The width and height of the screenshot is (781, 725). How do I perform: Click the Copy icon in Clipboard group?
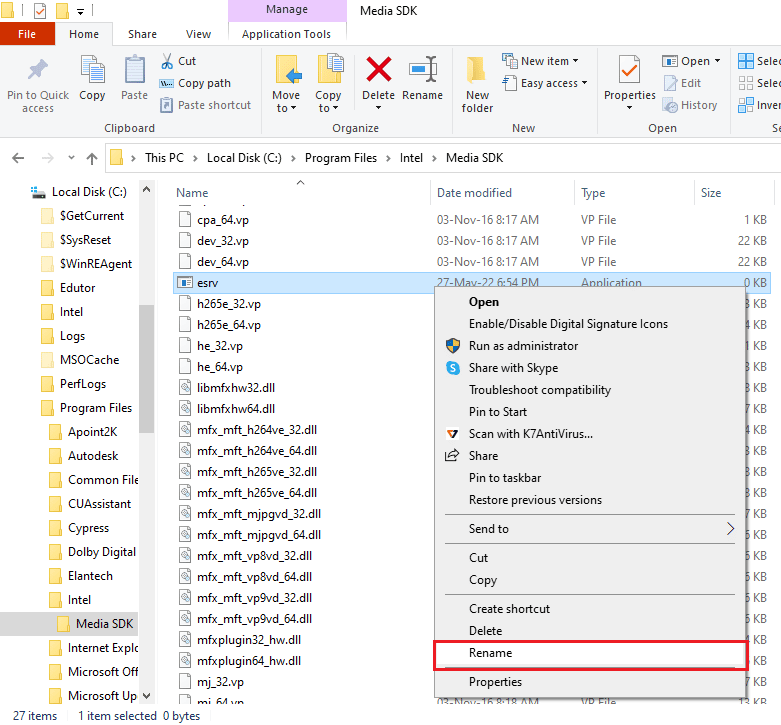click(92, 70)
